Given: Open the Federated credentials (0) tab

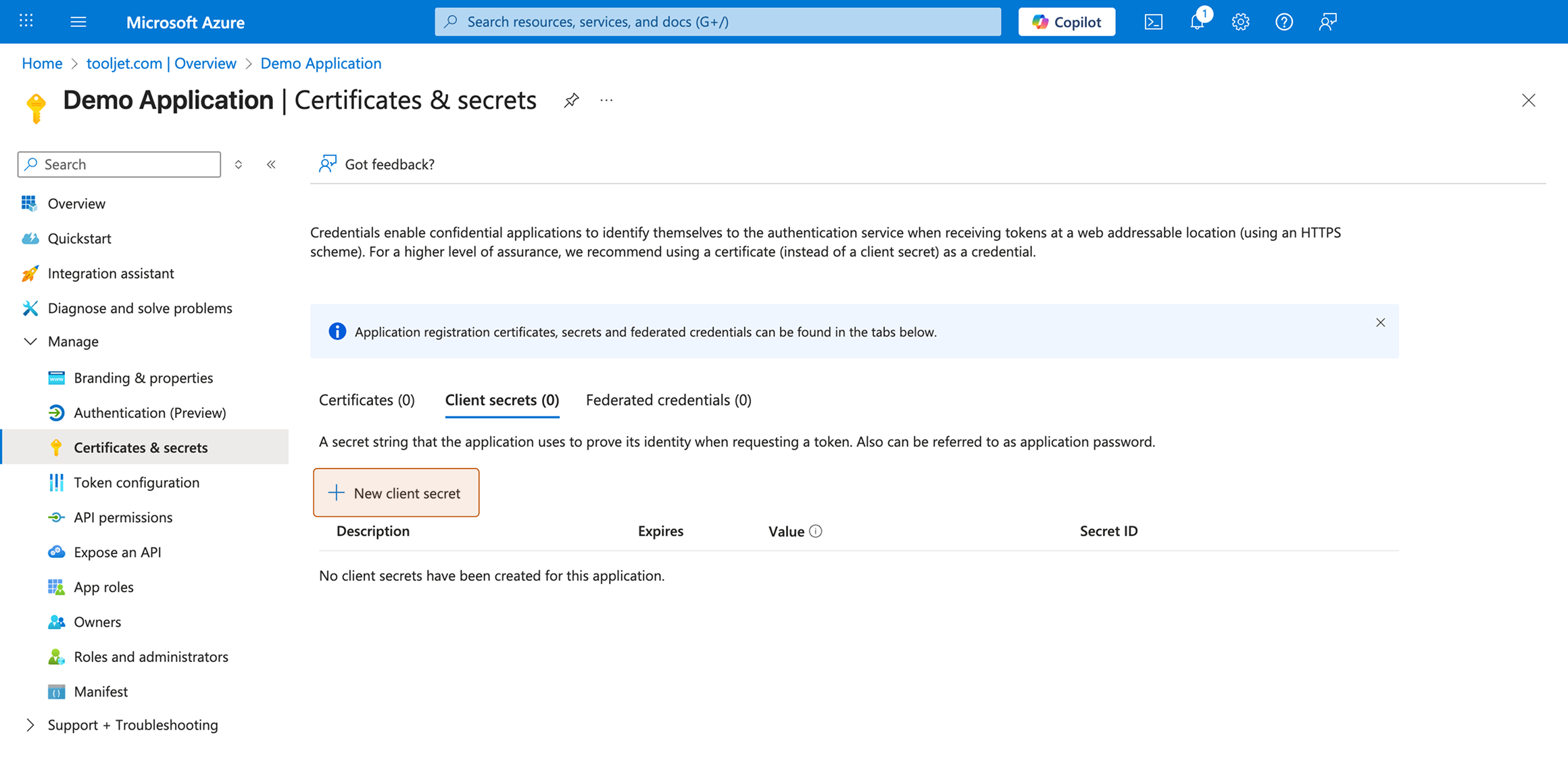Looking at the screenshot, I should (668, 400).
